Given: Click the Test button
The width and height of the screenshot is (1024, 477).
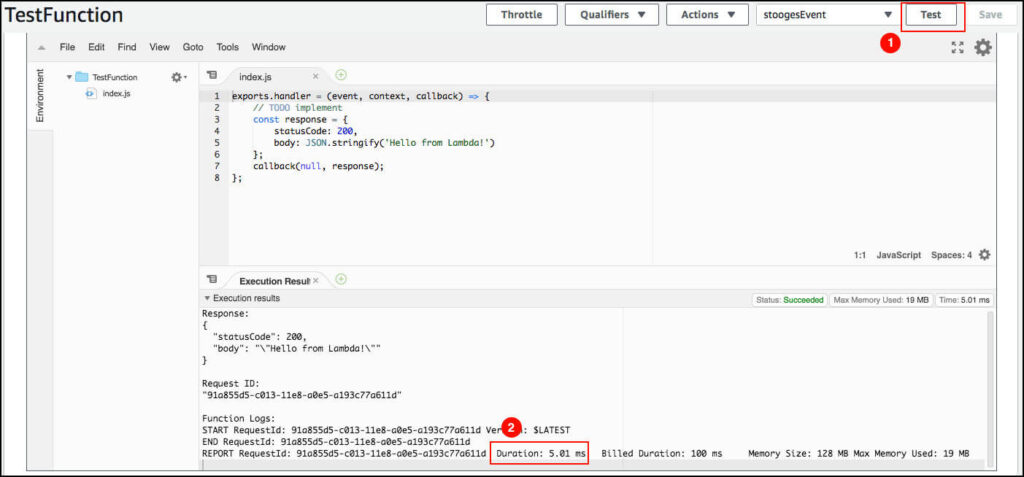Looking at the screenshot, I should pos(931,14).
